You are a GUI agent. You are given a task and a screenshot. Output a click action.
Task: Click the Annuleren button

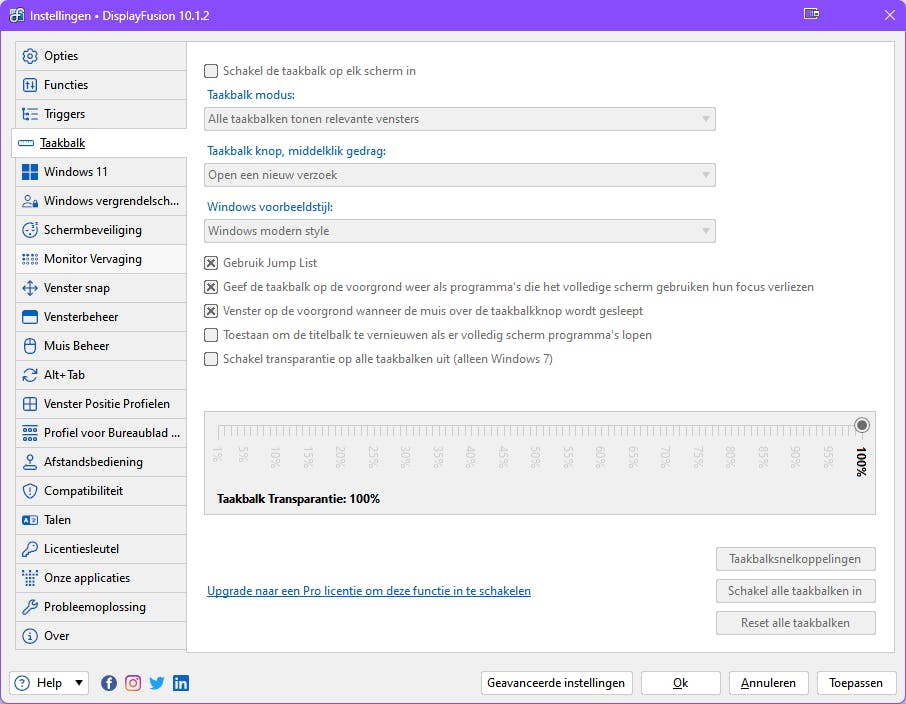point(768,683)
